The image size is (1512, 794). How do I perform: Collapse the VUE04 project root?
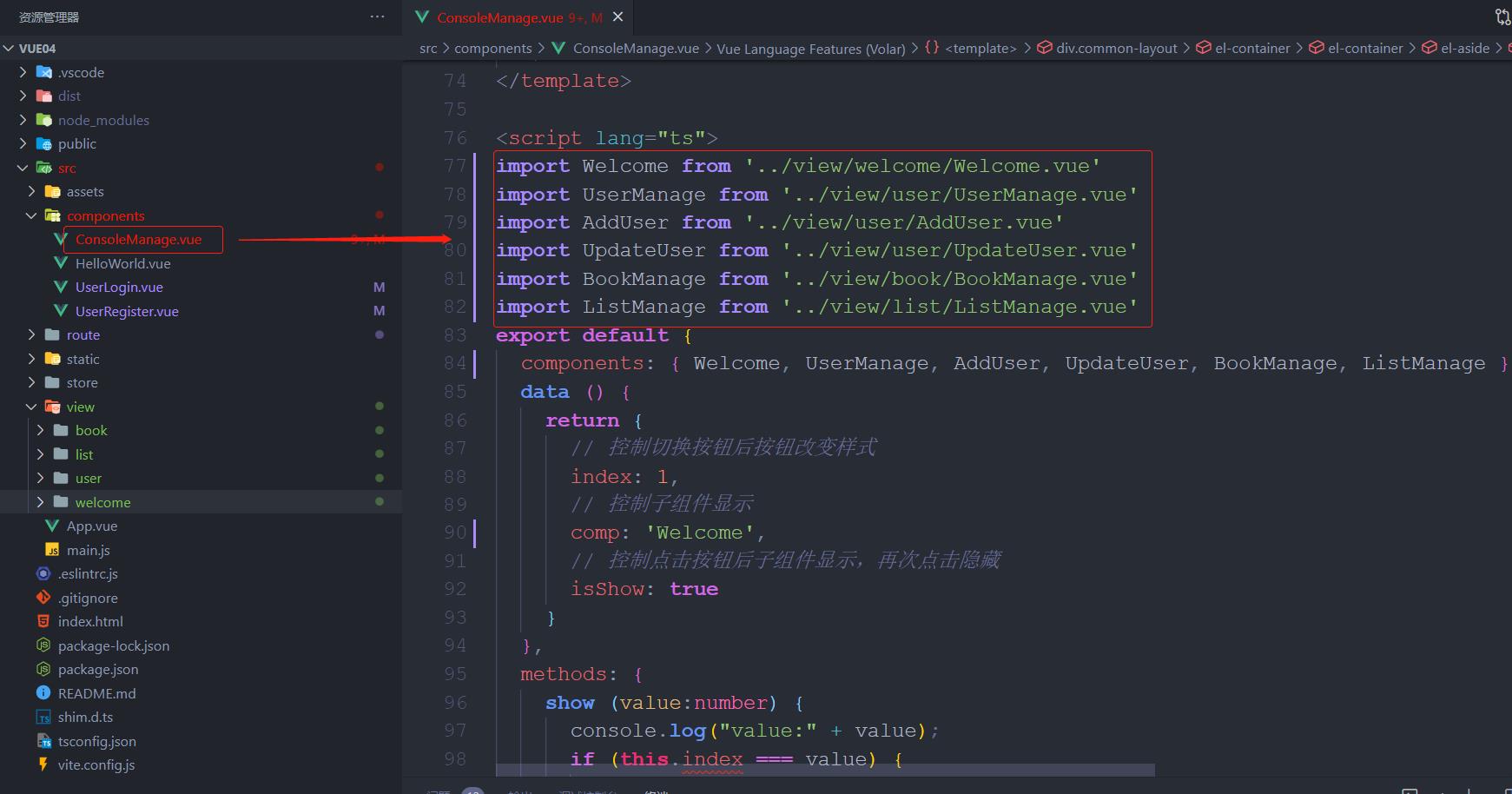[x=9, y=49]
